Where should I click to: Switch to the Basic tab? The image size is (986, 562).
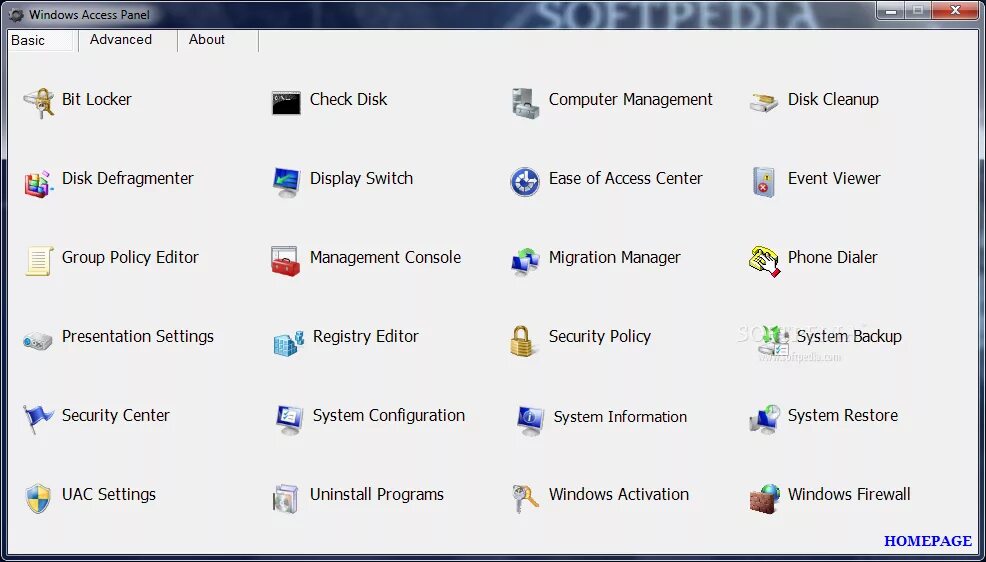pyautogui.click(x=42, y=40)
